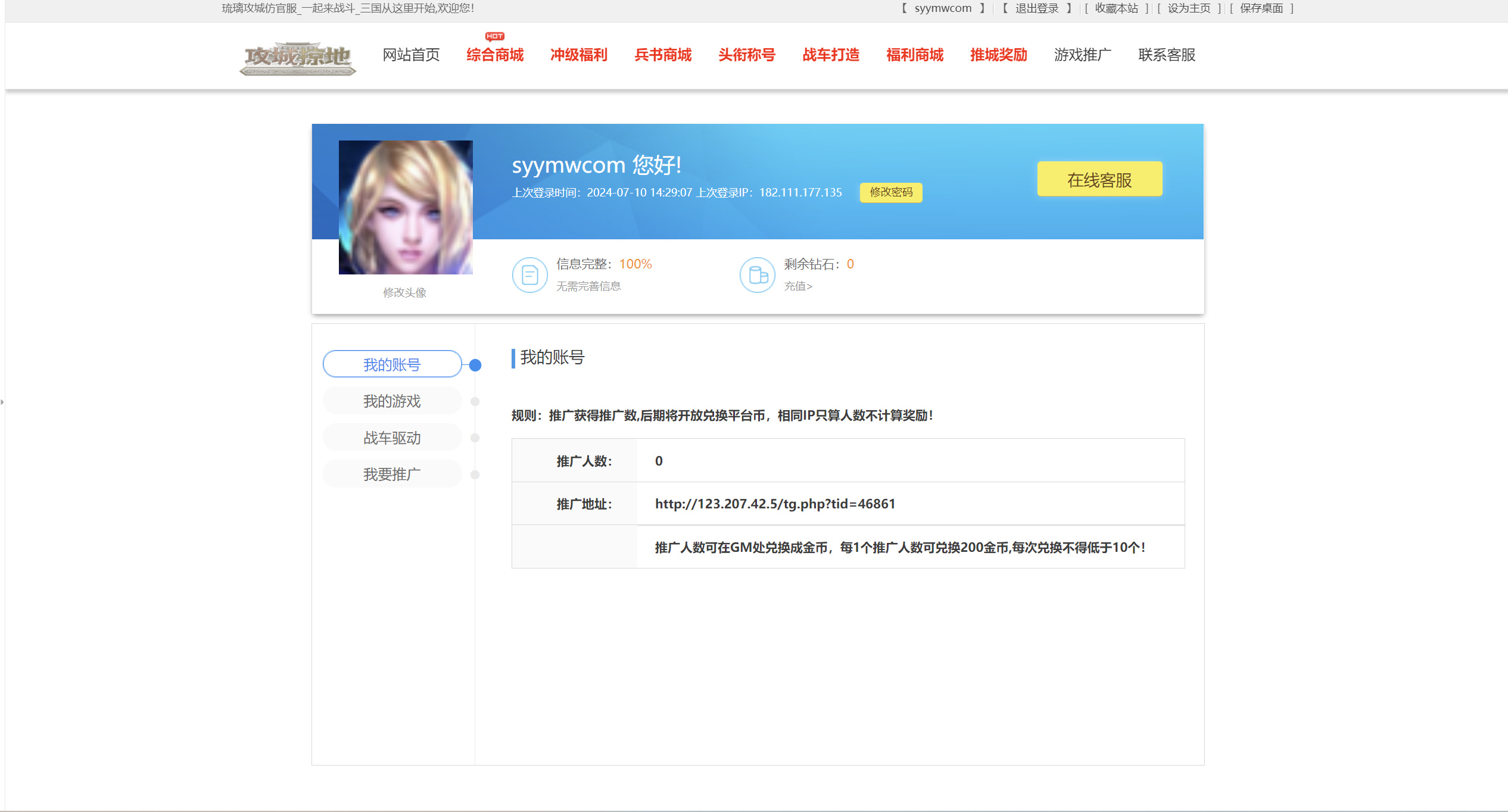Screen dimensions: 1508x812
Task: Click 退出登录 in the top bar
Action: pyautogui.click(x=1036, y=8)
